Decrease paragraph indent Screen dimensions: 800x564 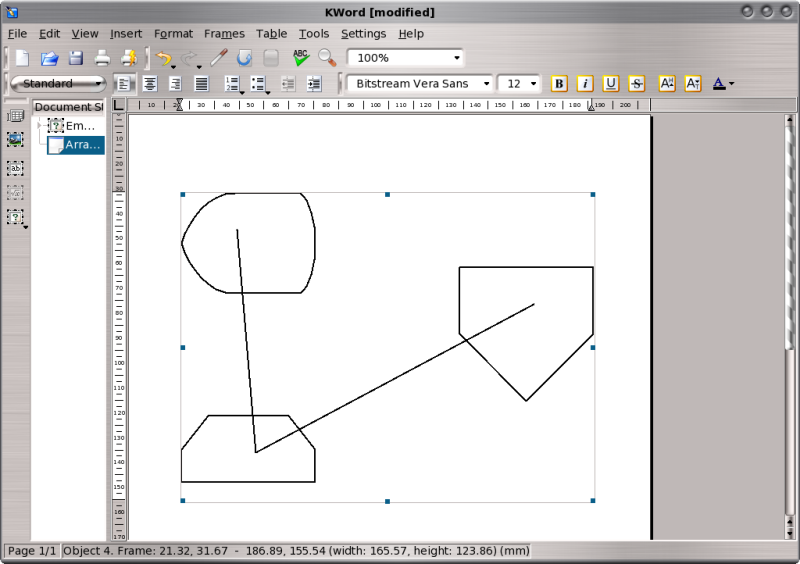click(288, 84)
